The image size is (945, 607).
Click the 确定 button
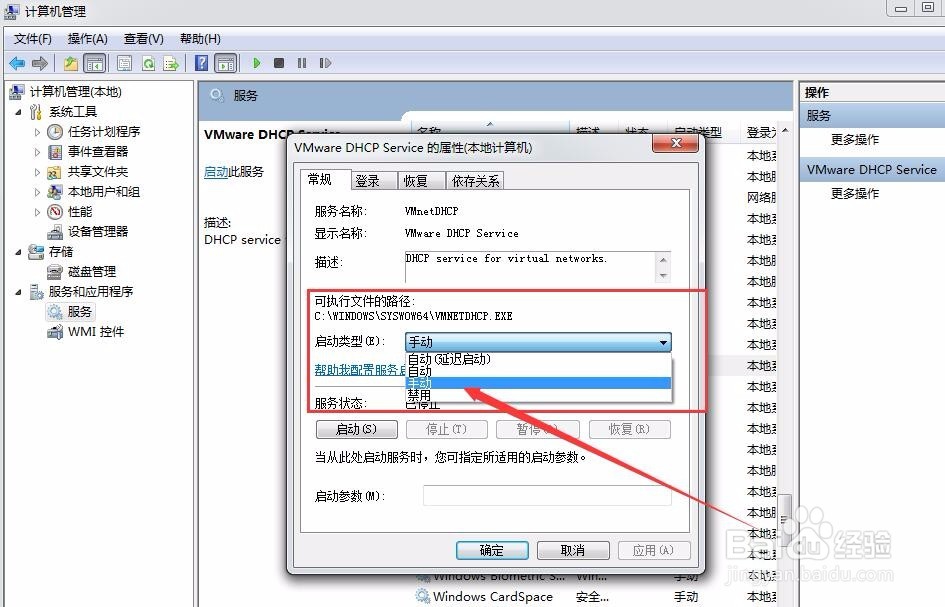tap(492, 550)
